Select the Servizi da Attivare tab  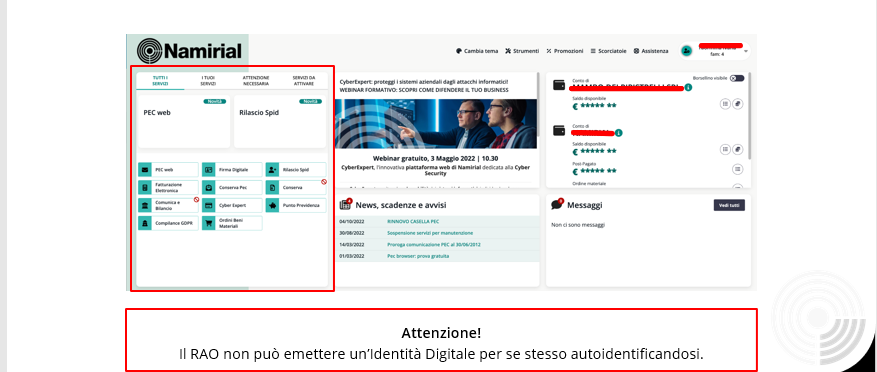pos(304,81)
